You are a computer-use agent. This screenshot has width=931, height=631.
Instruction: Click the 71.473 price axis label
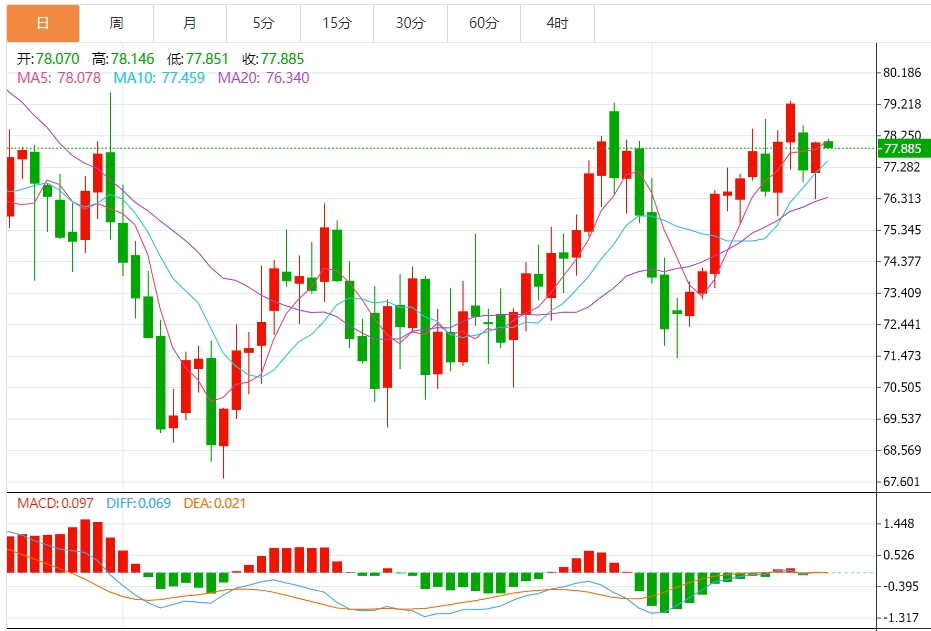point(902,356)
